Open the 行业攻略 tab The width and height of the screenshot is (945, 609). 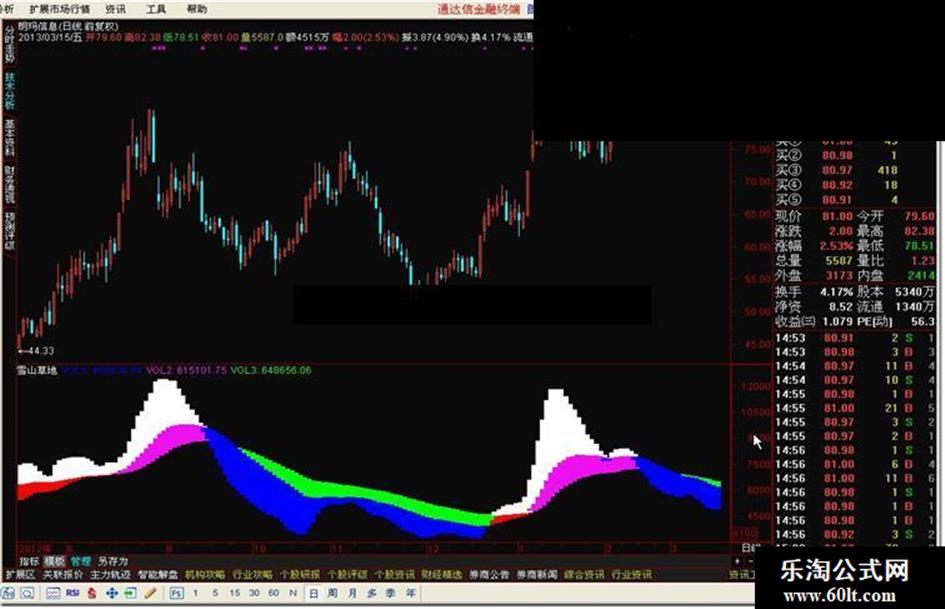tap(253, 575)
